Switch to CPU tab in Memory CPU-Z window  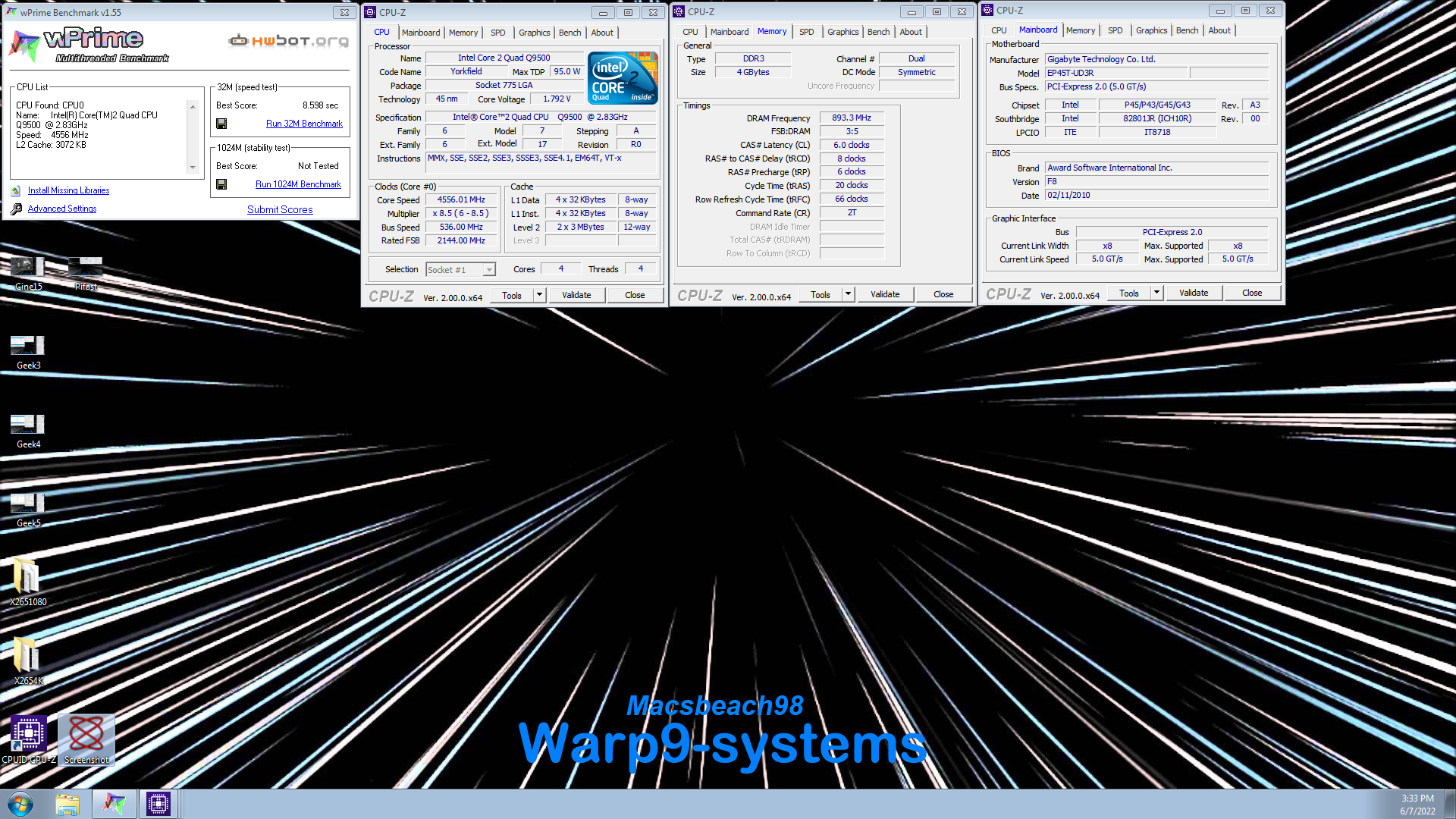[x=690, y=32]
